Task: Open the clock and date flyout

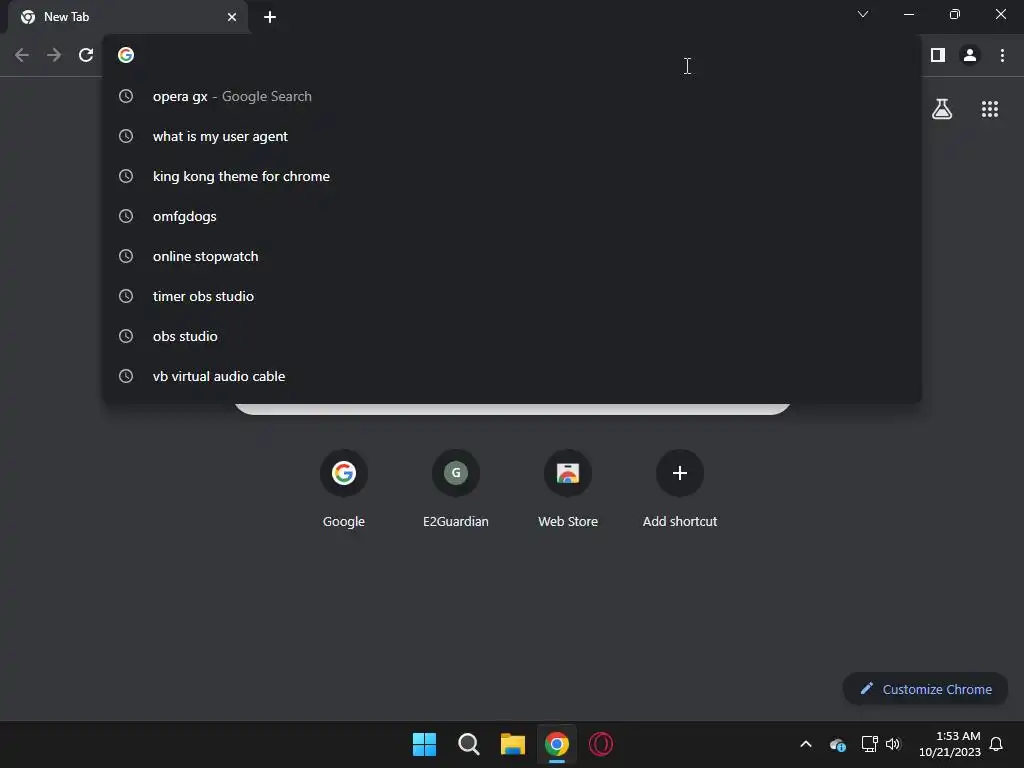Action: coord(950,744)
